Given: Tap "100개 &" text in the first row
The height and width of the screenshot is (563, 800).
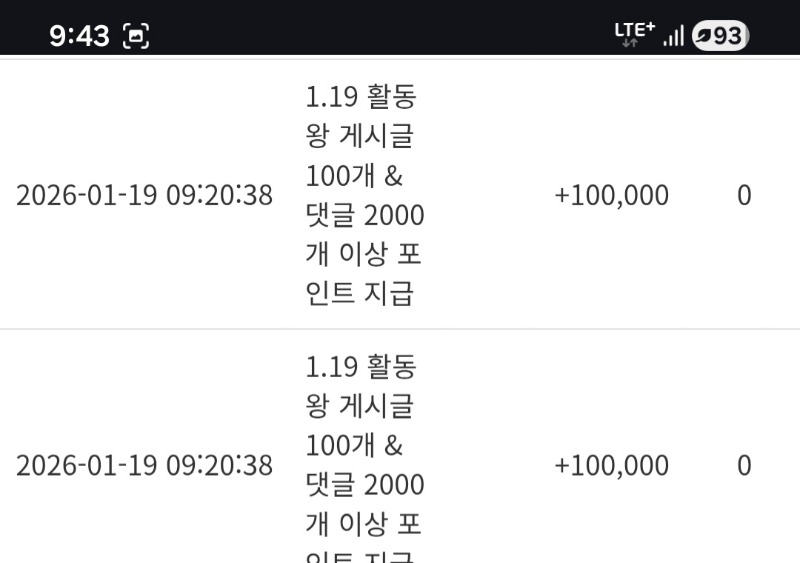Looking at the screenshot, I should coord(353,176).
